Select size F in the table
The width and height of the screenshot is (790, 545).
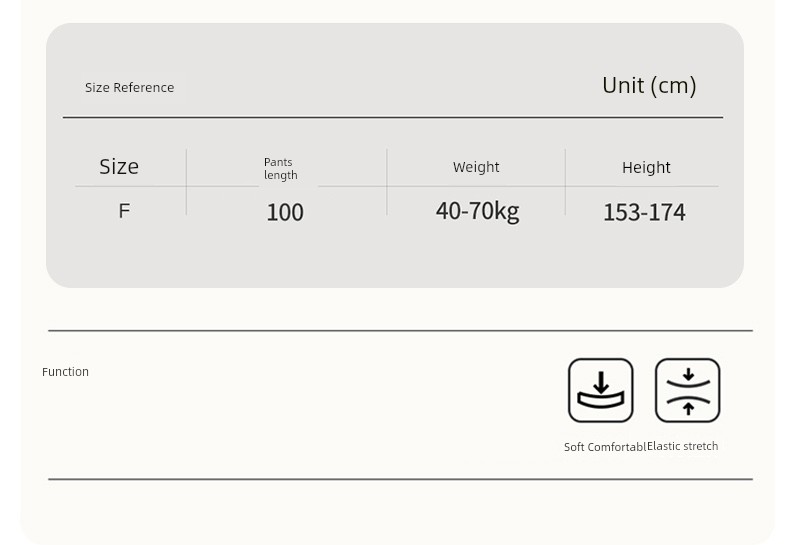coord(124,211)
